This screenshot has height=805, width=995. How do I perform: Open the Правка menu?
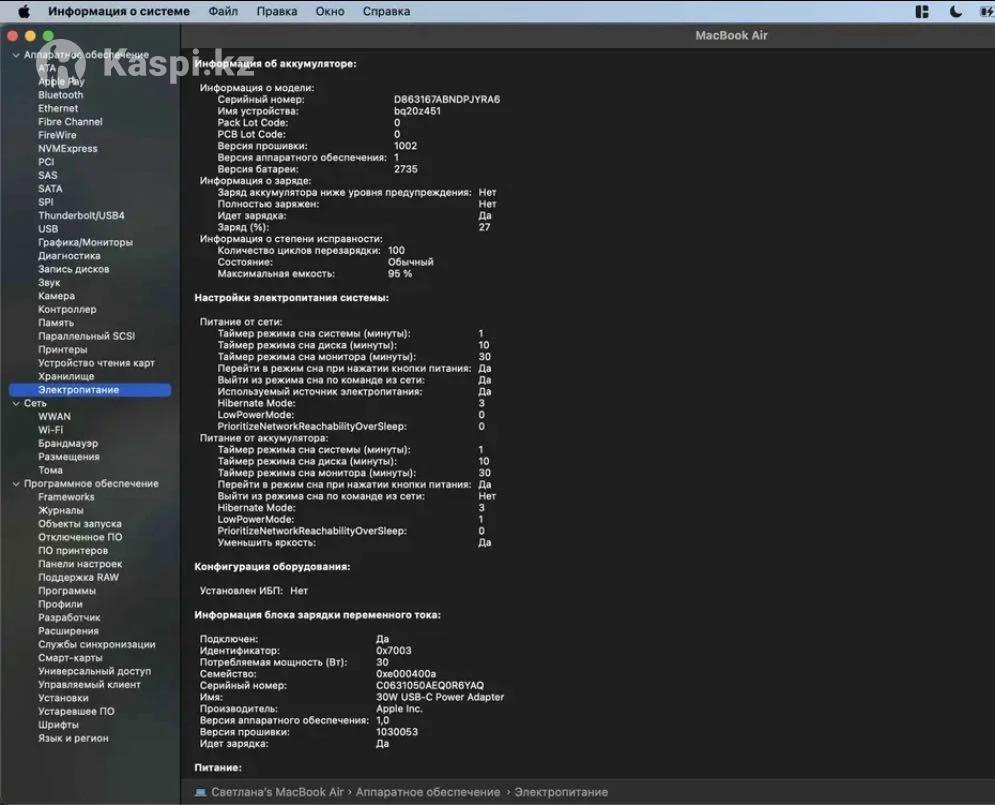pos(276,12)
